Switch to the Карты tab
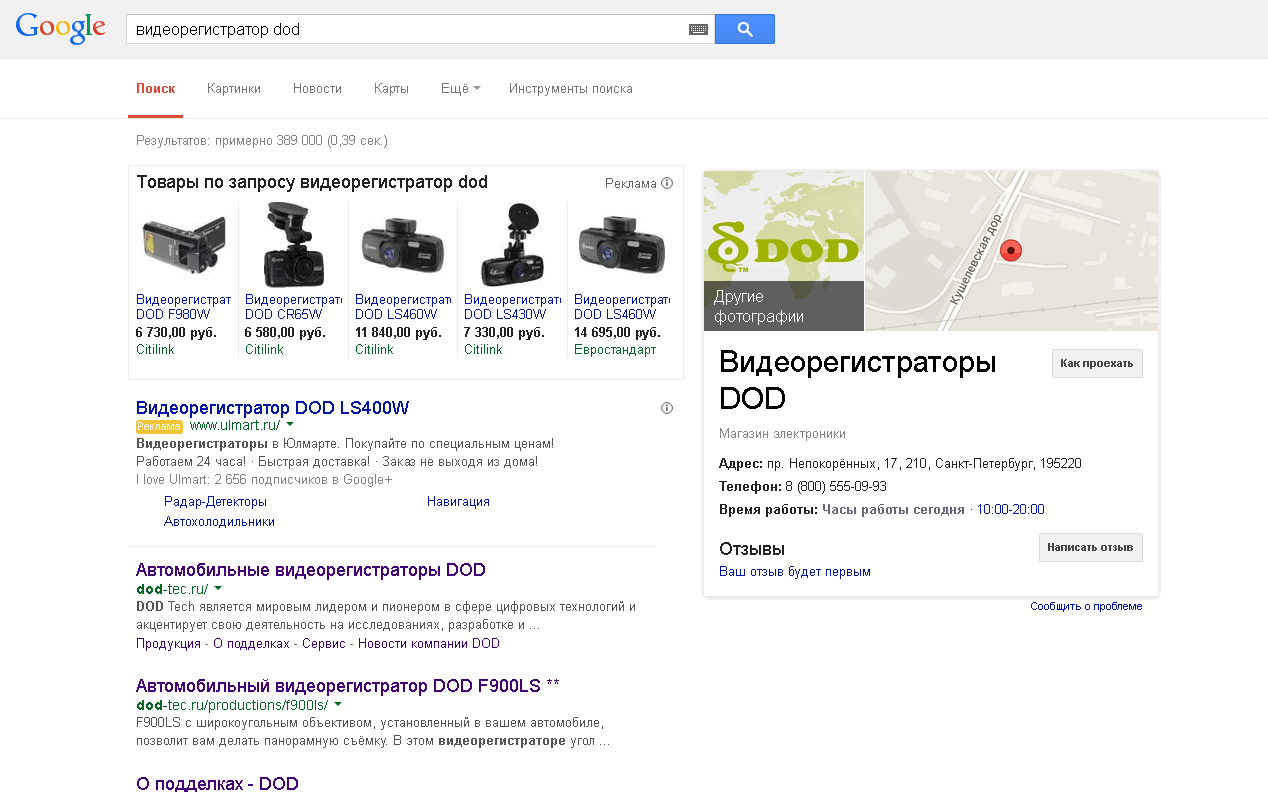Viewport: 1268px width, 792px height. pos(391,88)
